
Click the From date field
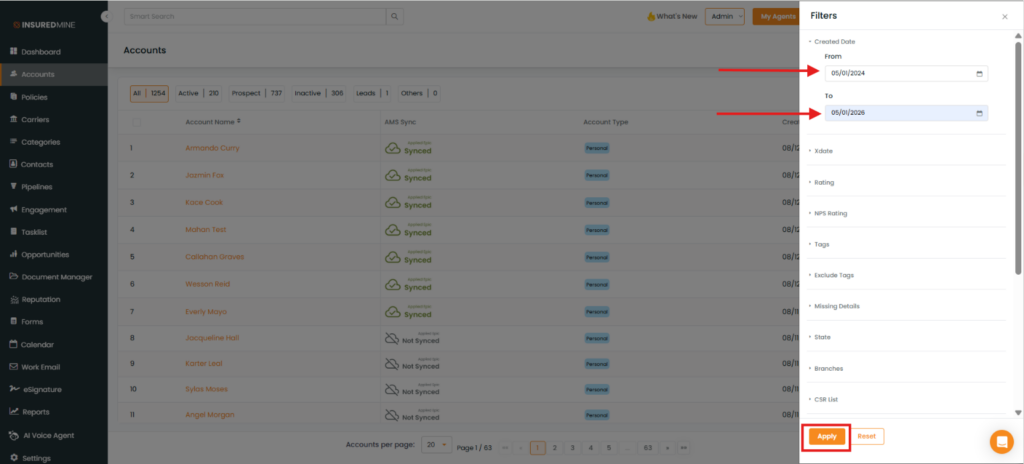(x=906, y=74)
